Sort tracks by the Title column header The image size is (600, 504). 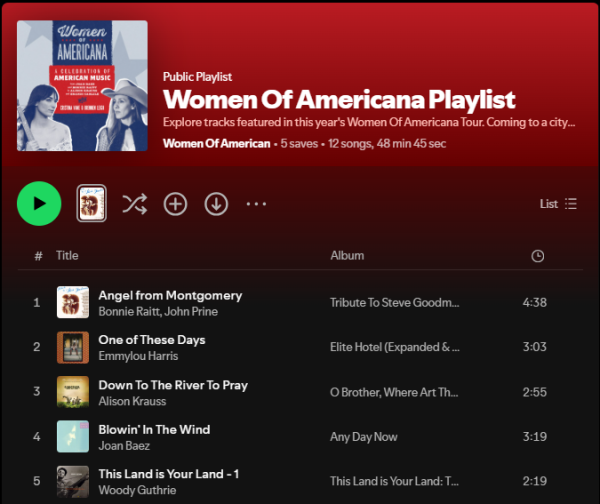67,256
